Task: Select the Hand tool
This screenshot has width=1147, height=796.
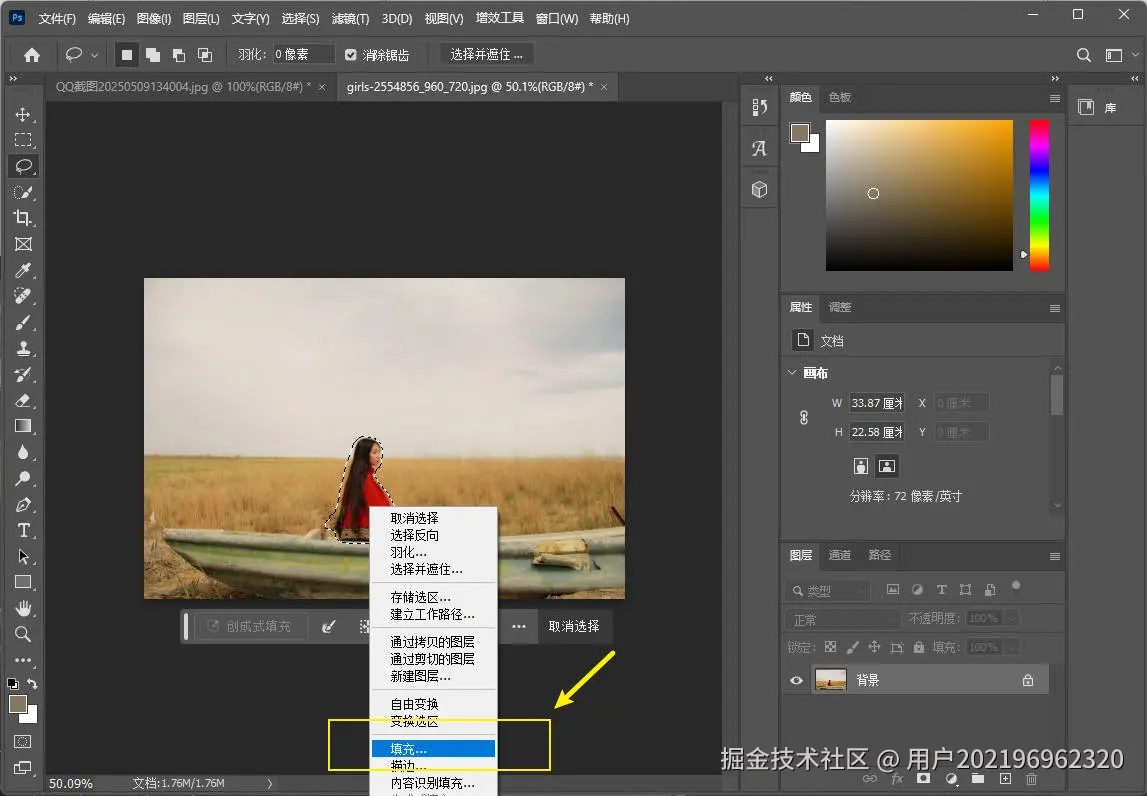Action: click(23, 609)
